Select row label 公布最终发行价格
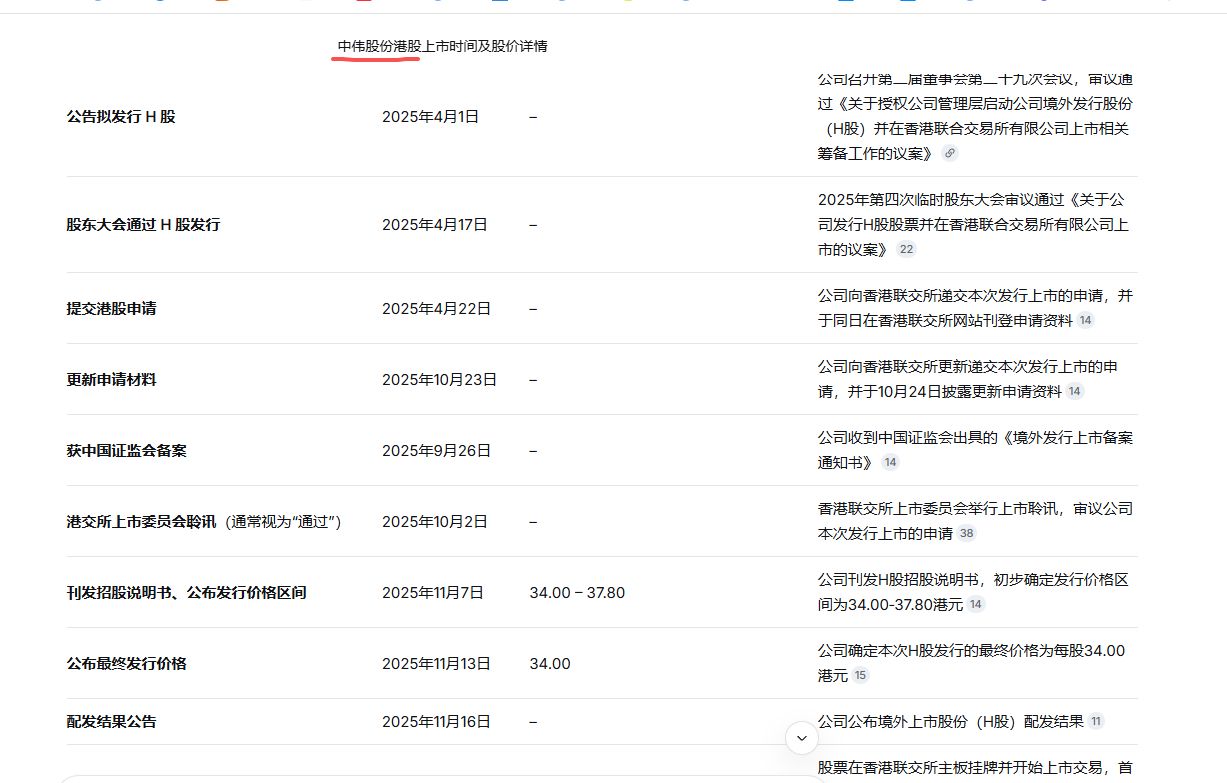Viewport: 1227px width, 783px height. click(x=126, y=663)
